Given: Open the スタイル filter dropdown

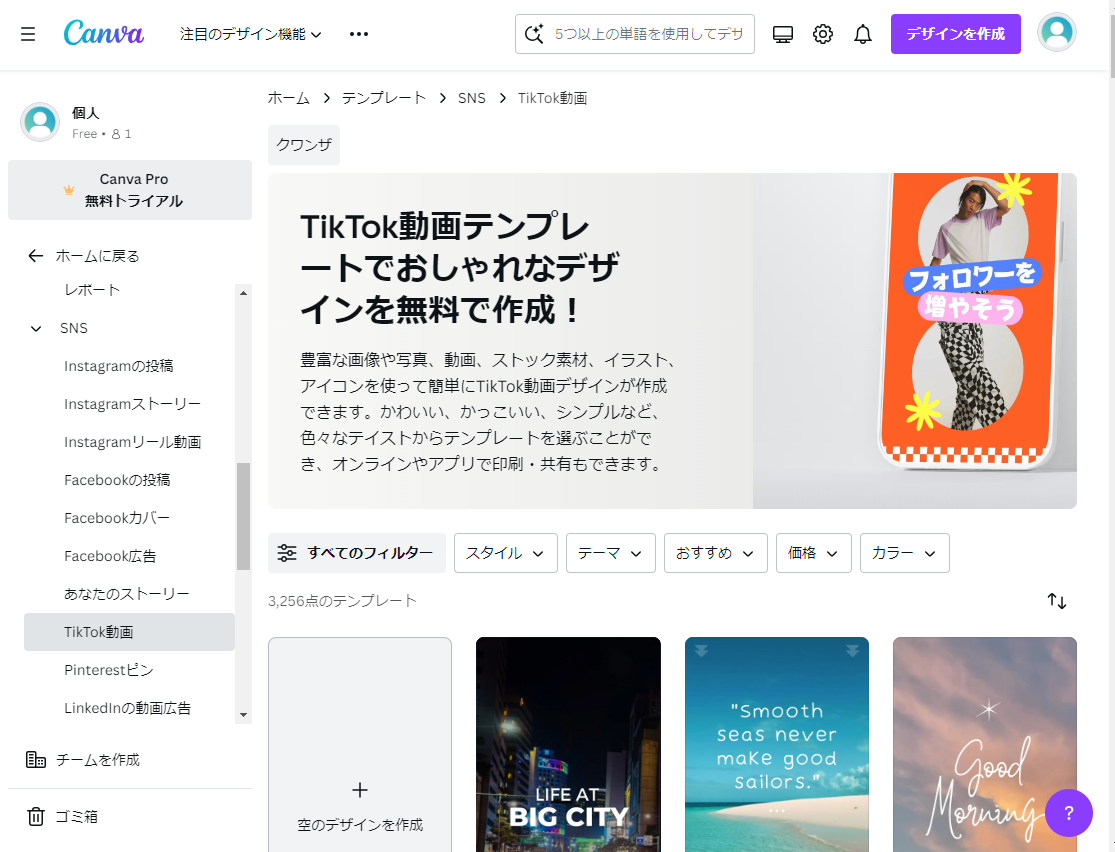Looking at the screenshot, I should tap(506, 553).
